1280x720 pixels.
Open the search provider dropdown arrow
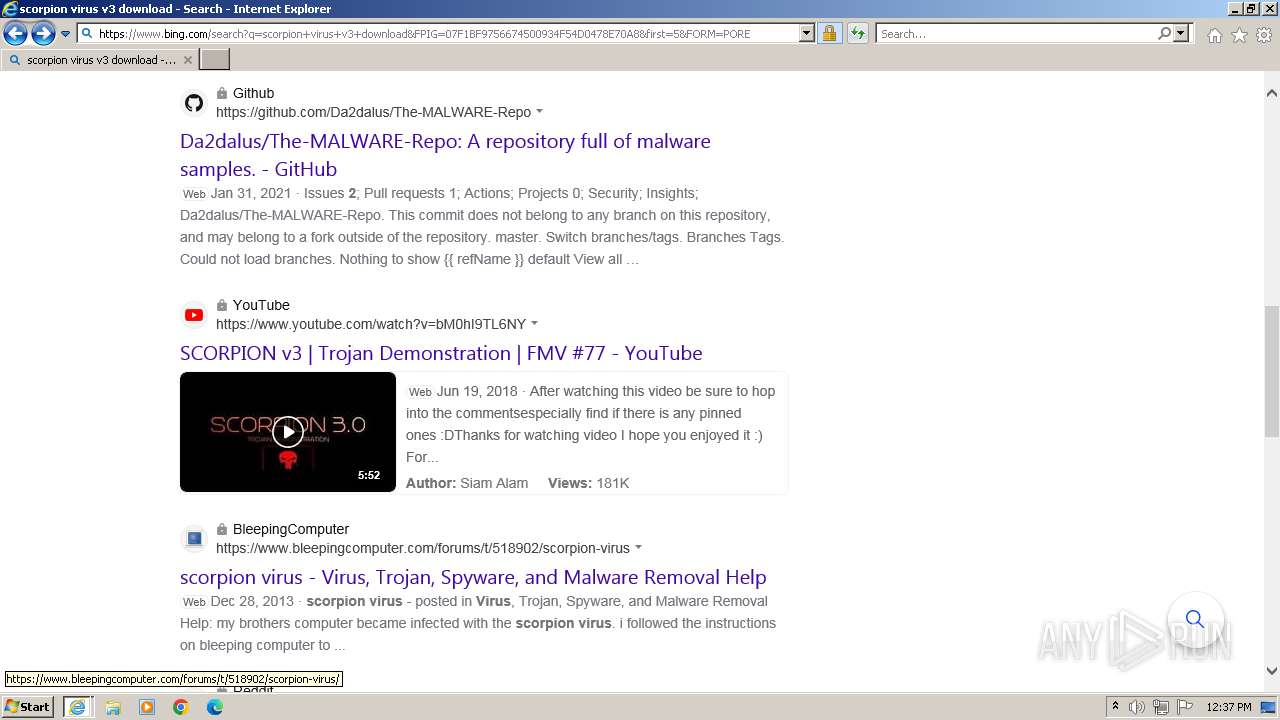coord(1181,33)
